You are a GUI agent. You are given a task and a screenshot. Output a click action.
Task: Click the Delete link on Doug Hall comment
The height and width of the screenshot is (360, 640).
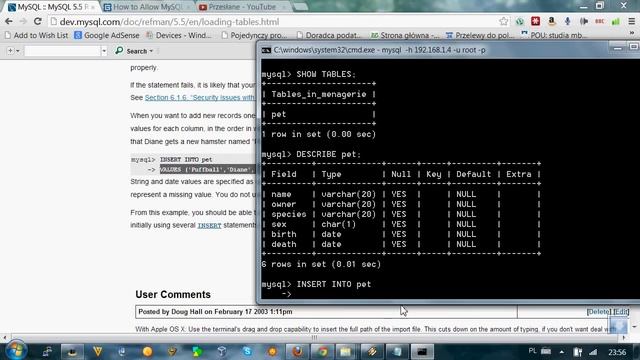(599, 312)
